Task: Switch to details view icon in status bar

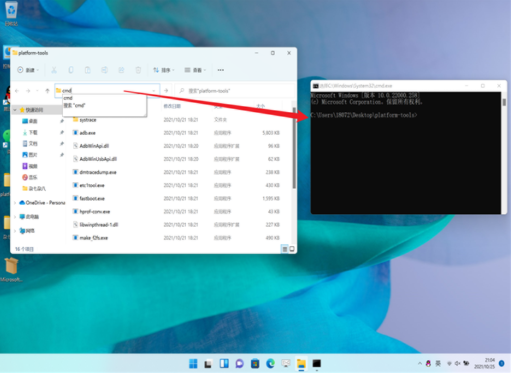Action: (285, 249)
